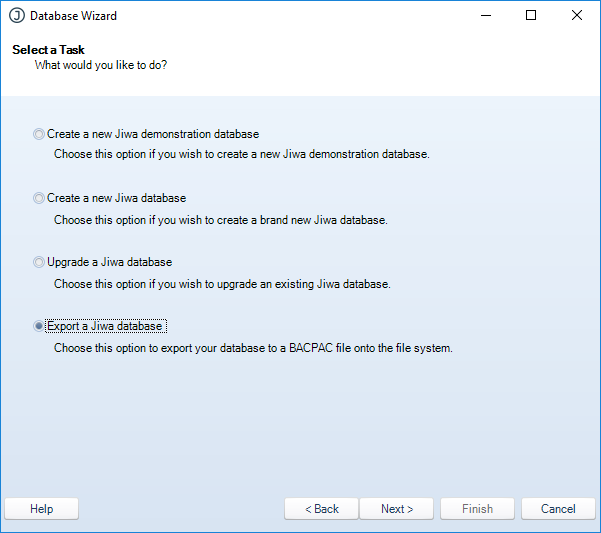Click the 'upgrade an existing Jiwa database' description

tap(222, 284)
